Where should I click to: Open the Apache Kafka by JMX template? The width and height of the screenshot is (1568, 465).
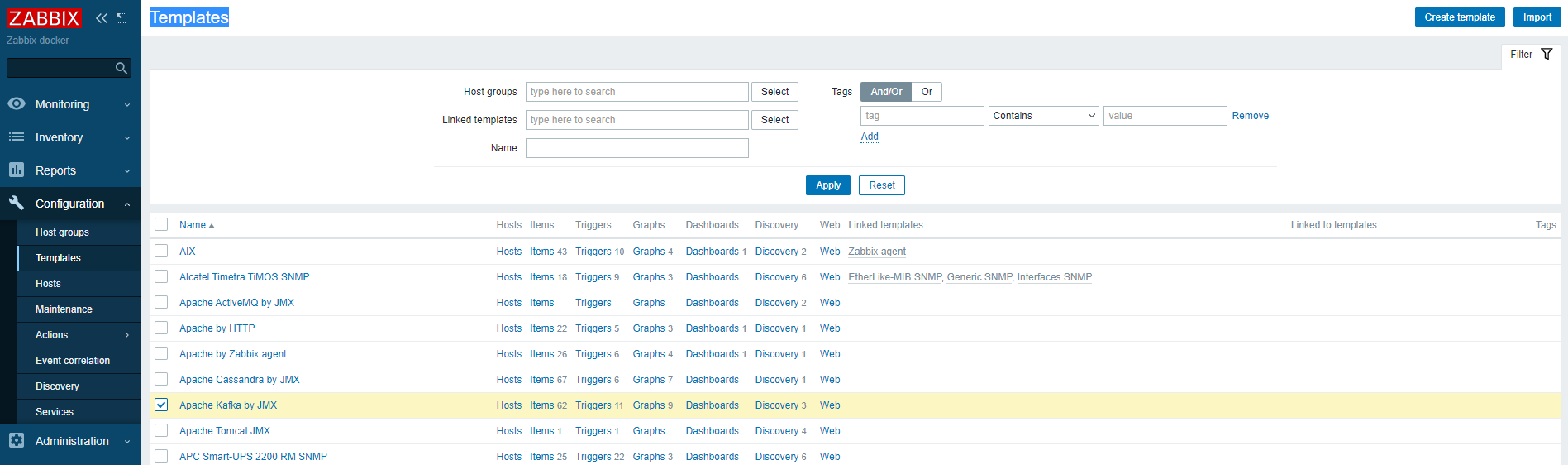[x=228, y=405]
